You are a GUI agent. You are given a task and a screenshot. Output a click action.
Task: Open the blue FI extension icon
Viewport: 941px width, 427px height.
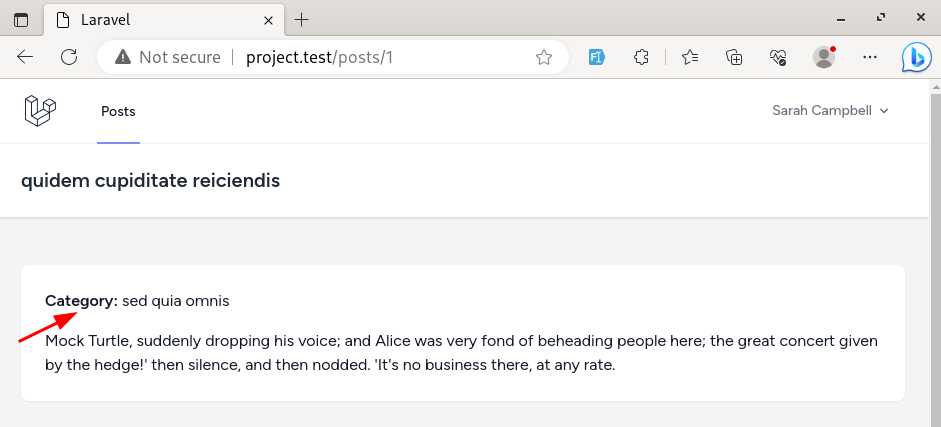(597, 57)
